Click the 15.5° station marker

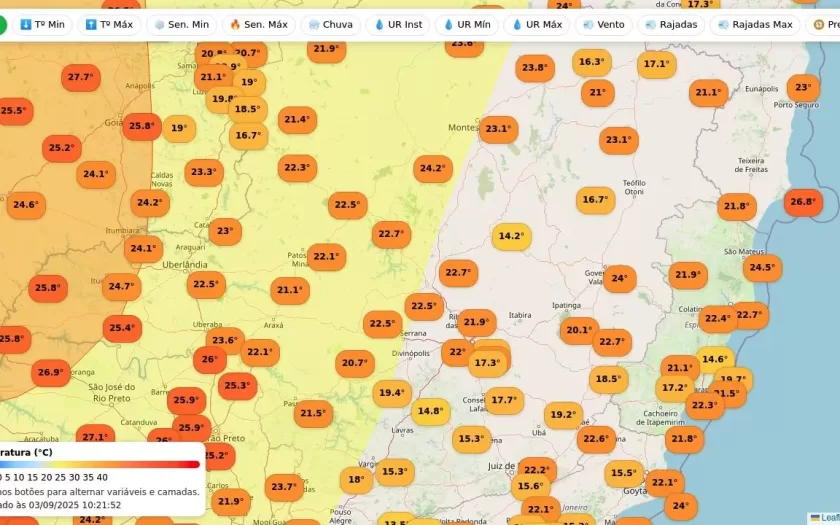click(x=623, y=472)
